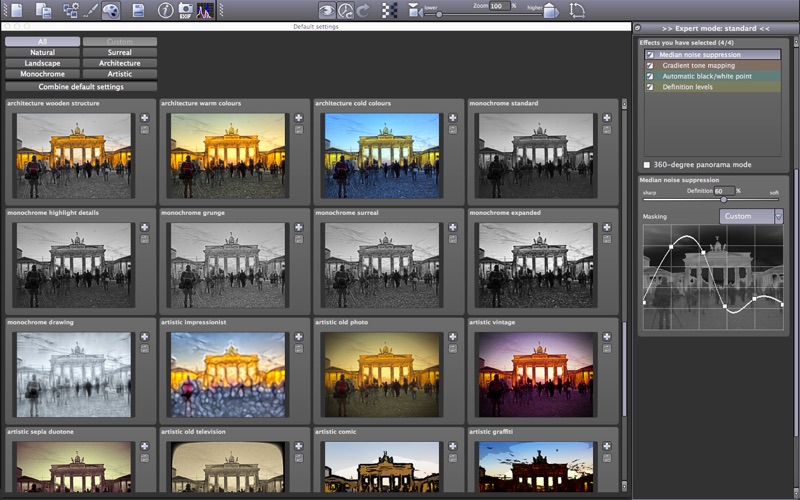Click plus icon on monochrome expanded
800x500 pixels.
coord(607,228)
